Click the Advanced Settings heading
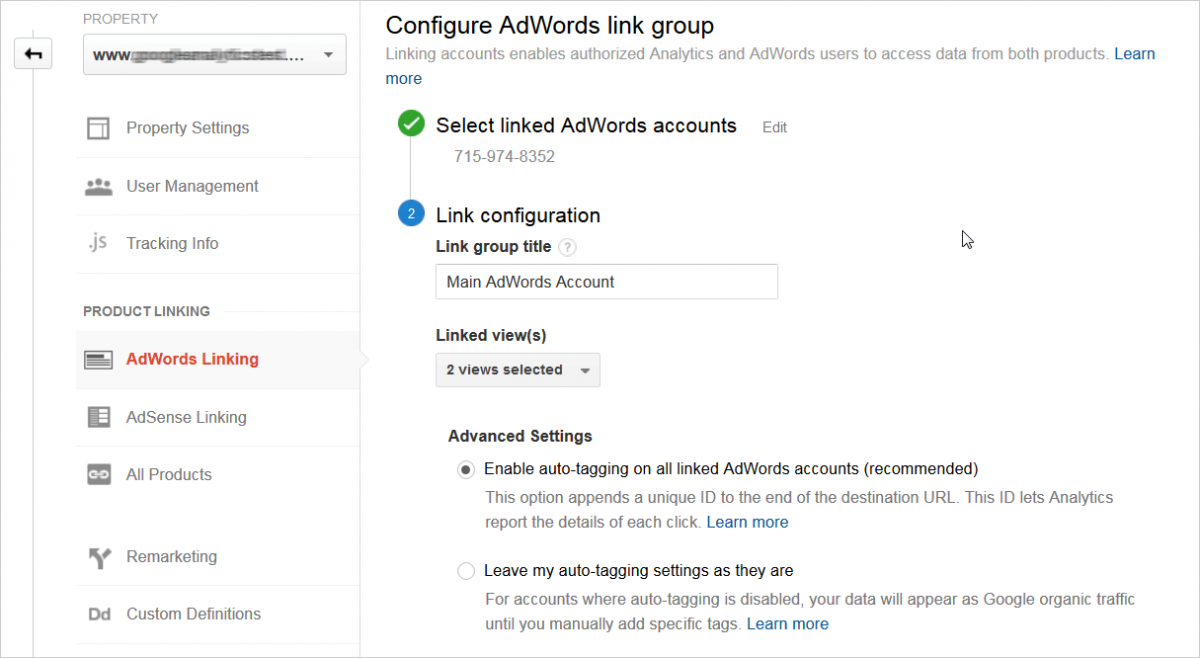Image resolution: width=1200 pixels, height=658 pixels. (x=520, y=436)
